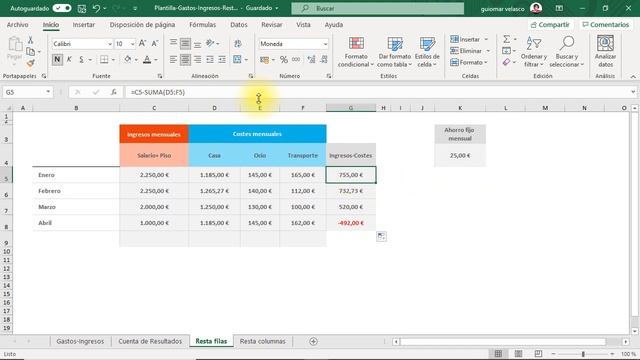Image resolution: width=640 pixels, height=360 pixels.
Task: Apply thousands separator 000 style
Action: 296,60
